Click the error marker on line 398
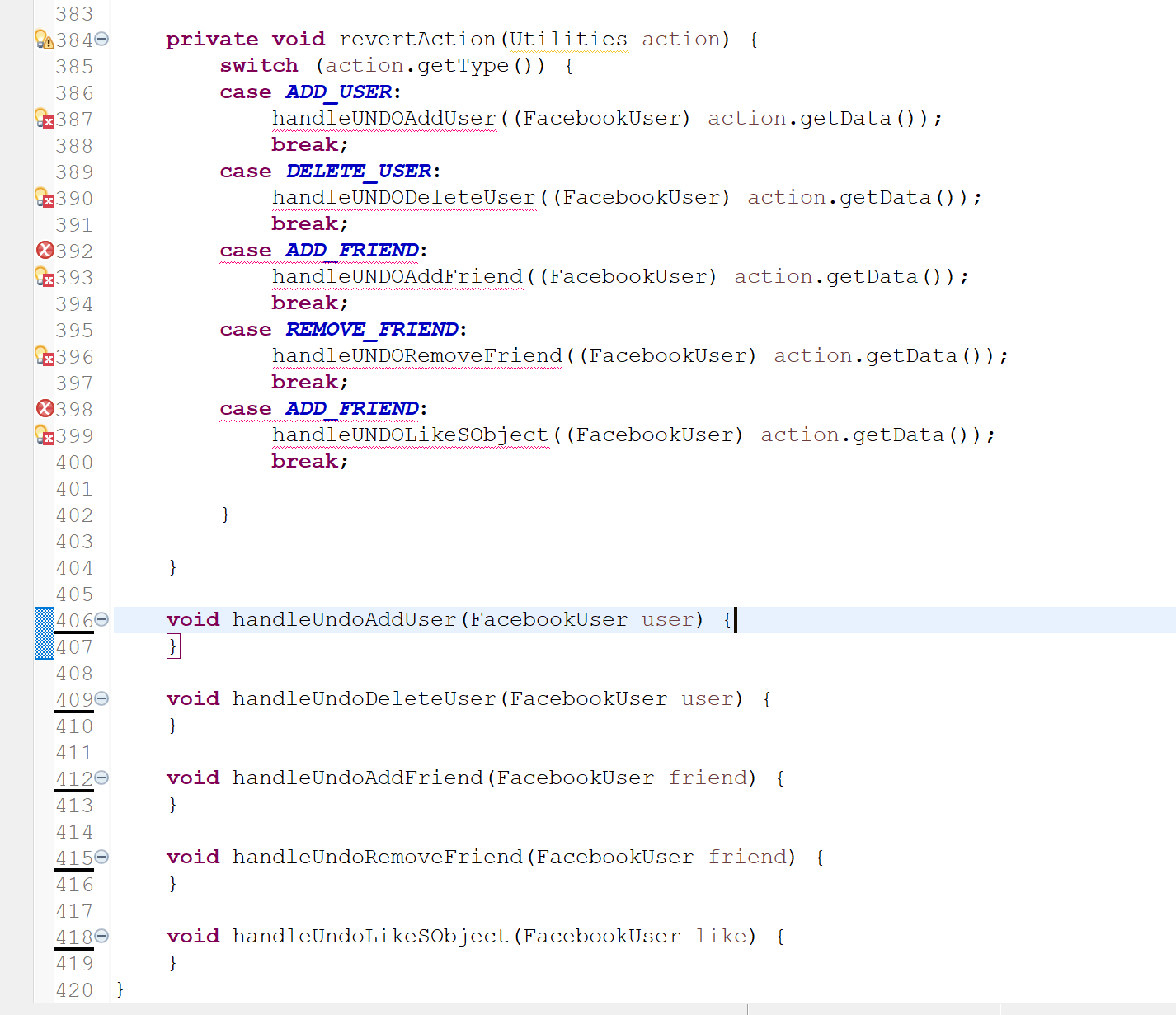The height and width of the screenshot is (1015, 1176). tap(45, 409)
